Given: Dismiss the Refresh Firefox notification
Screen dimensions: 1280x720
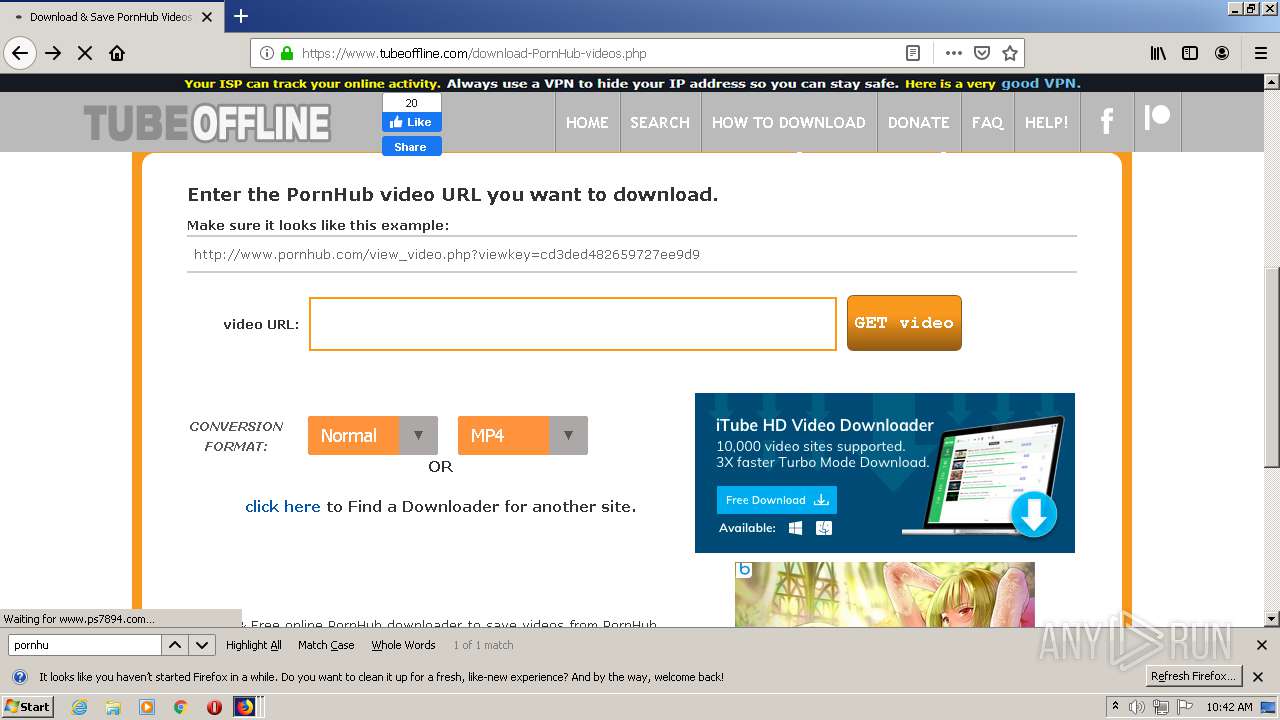Looking at the screenshot, I should coord(1258,677).
